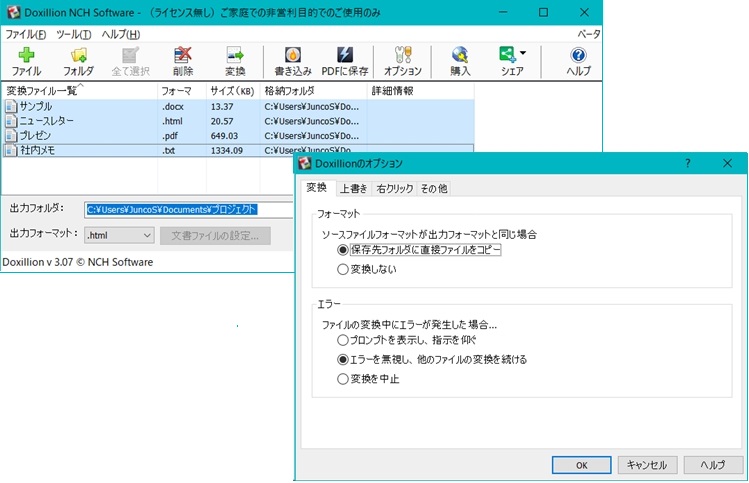This screenshot has height=483, width=749.
Task: Select the サンプル file row
Action: coord(238,106)
